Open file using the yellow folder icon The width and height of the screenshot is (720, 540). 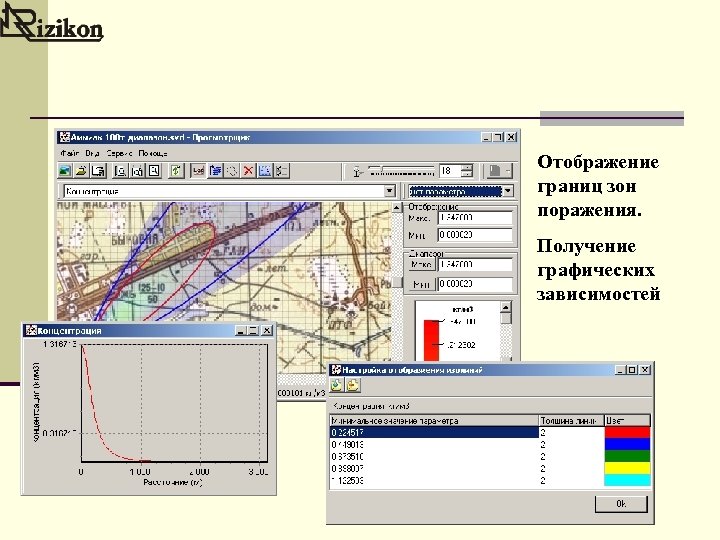(x=81, y=171)
